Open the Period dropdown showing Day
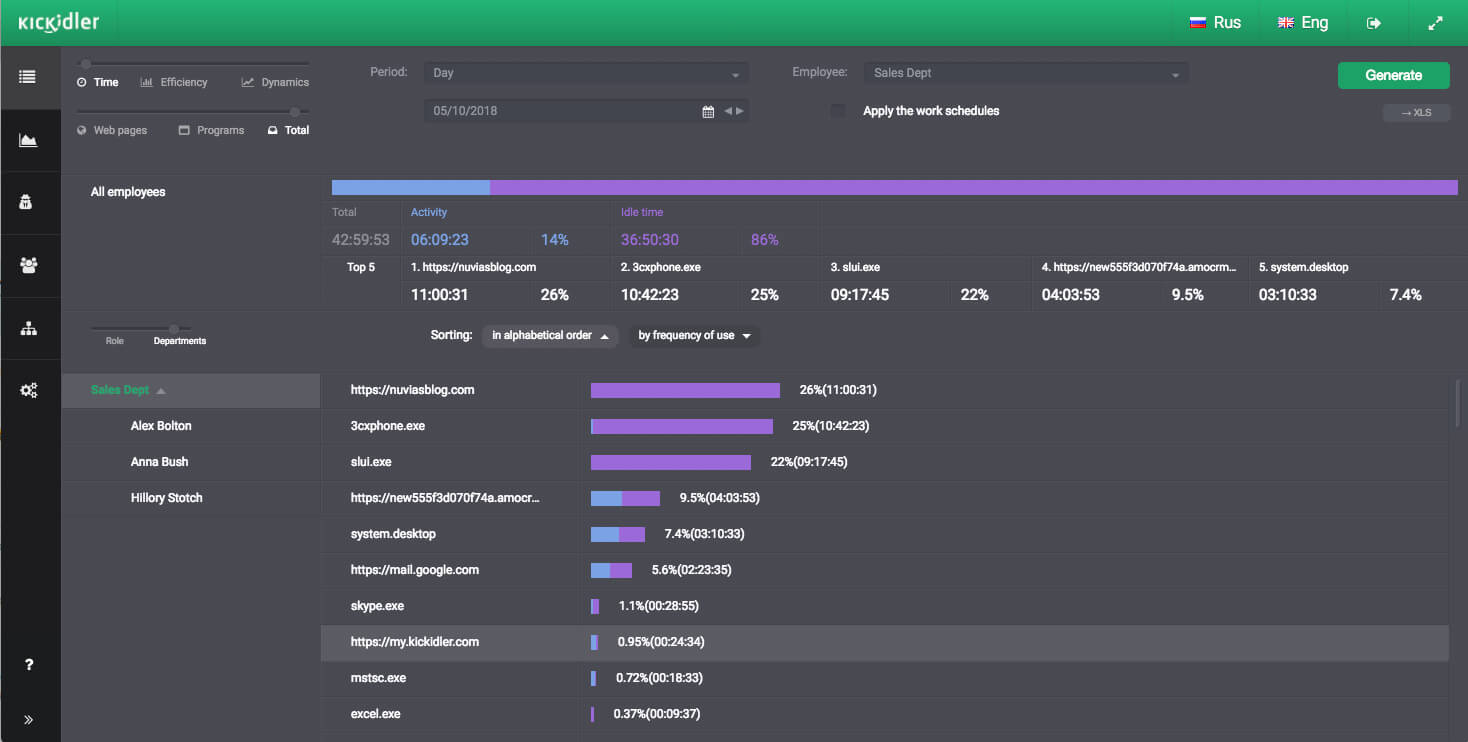 pyautogui.click(x=586, y=73)
